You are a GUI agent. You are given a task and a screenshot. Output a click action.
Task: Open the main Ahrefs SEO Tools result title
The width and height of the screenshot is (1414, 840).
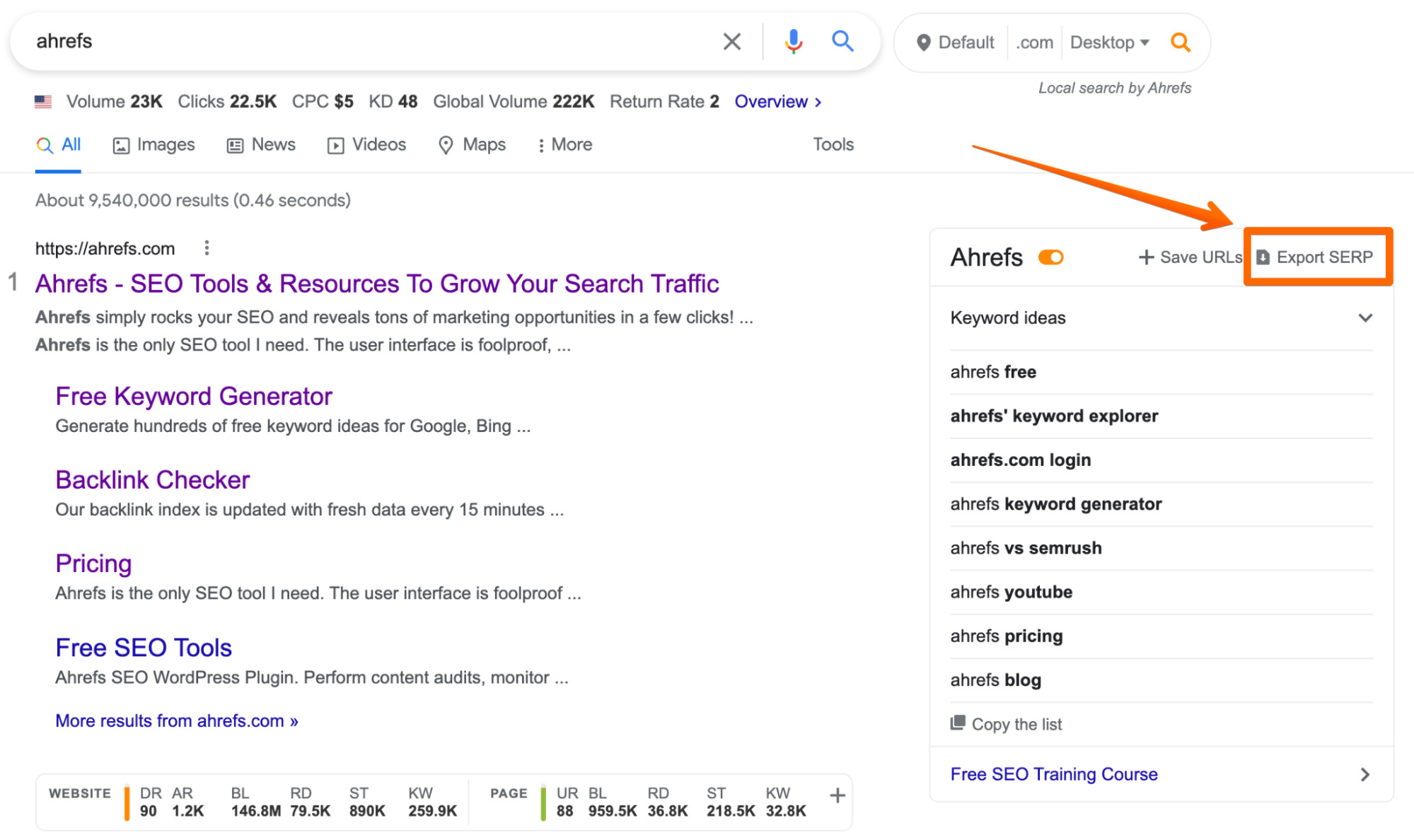[377, 284]
